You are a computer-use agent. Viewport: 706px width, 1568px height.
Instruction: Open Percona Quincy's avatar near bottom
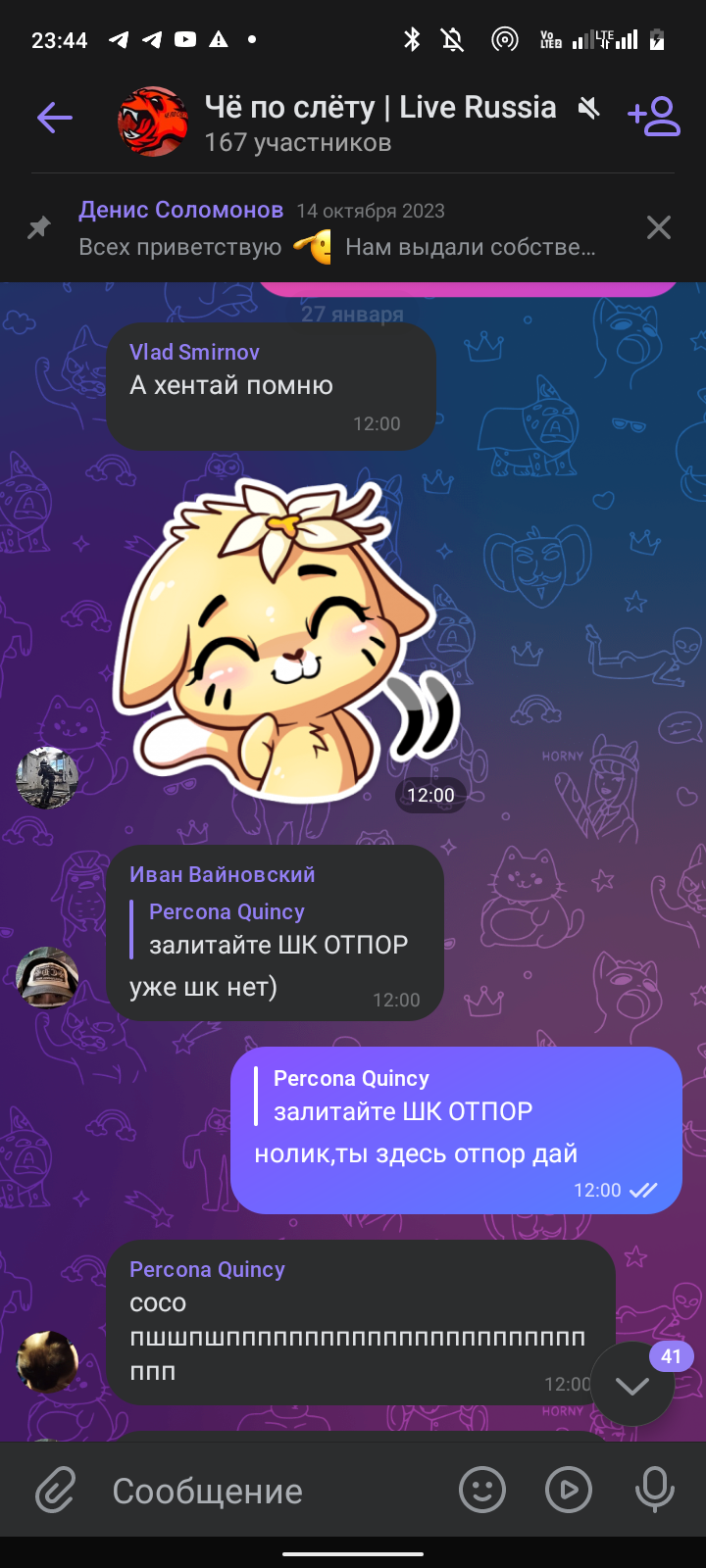47,1361
